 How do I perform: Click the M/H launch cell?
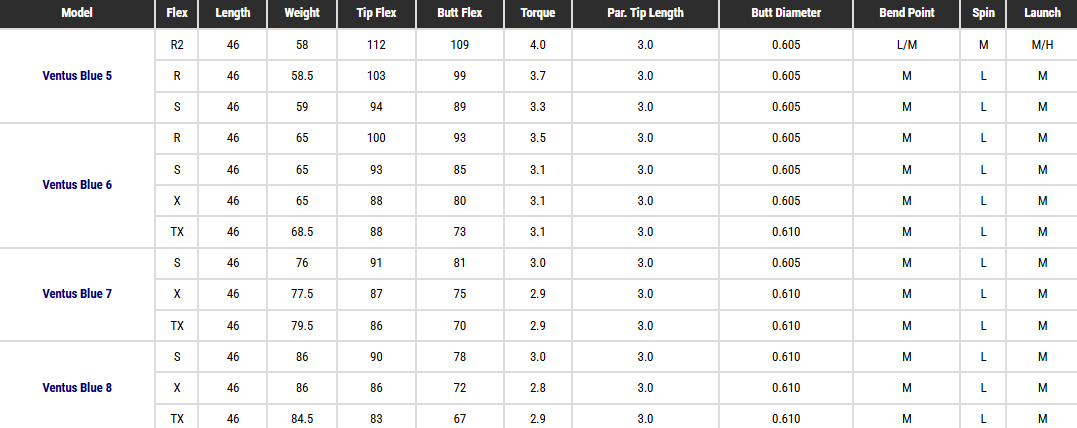(x=1042, y=45)
